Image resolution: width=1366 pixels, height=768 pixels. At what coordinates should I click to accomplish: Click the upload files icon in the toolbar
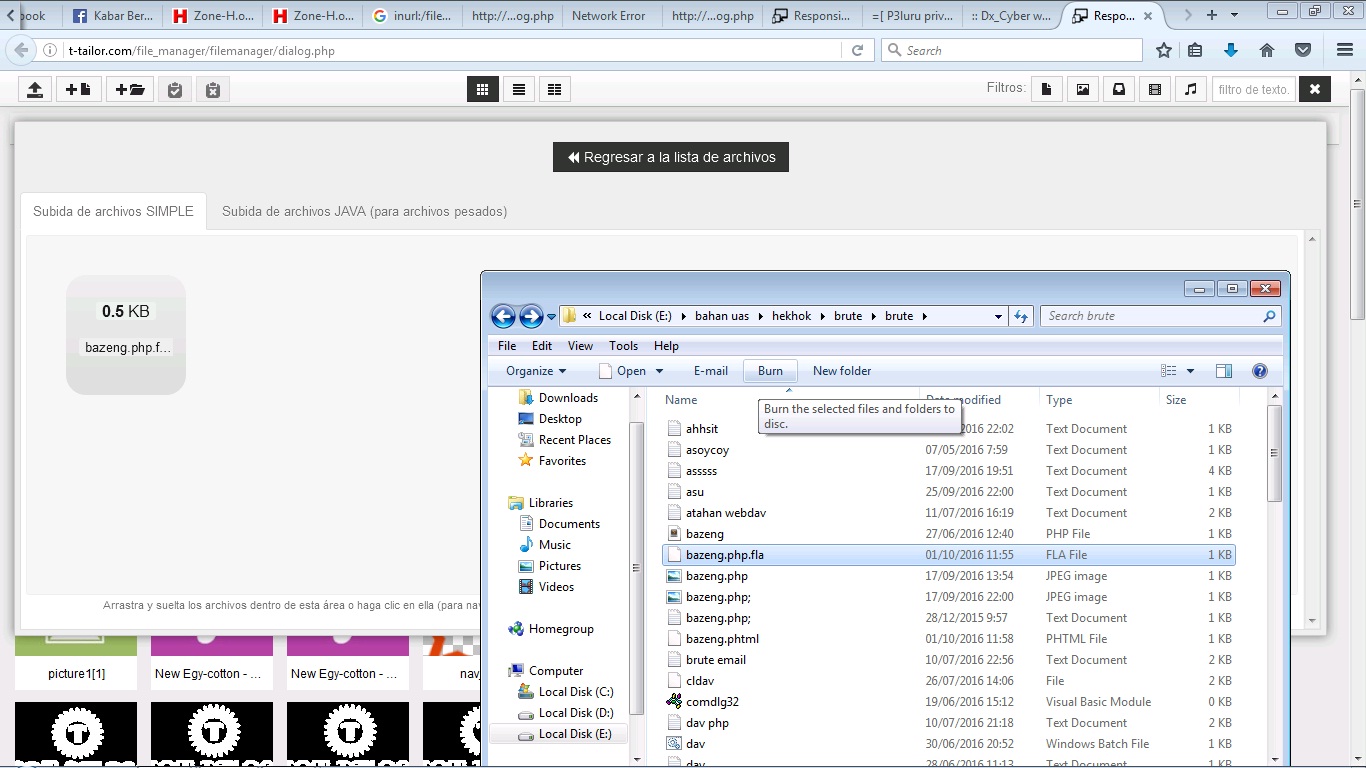pos(35,89)
